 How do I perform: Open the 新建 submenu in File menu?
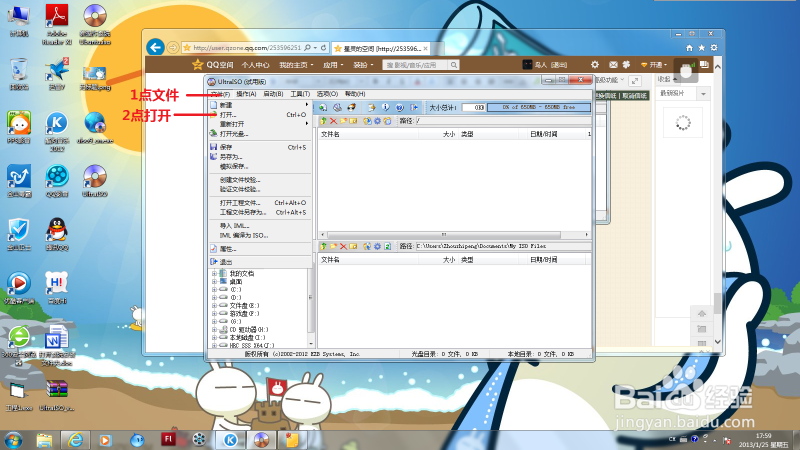click(259, 105)
